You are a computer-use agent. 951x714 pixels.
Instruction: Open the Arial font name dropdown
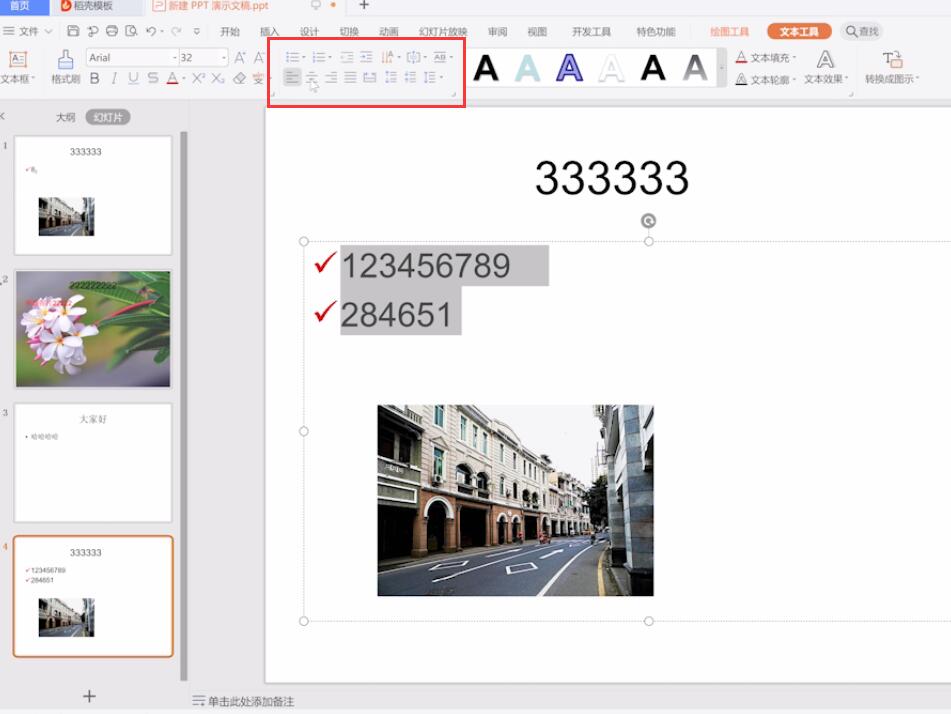point(175,58)
